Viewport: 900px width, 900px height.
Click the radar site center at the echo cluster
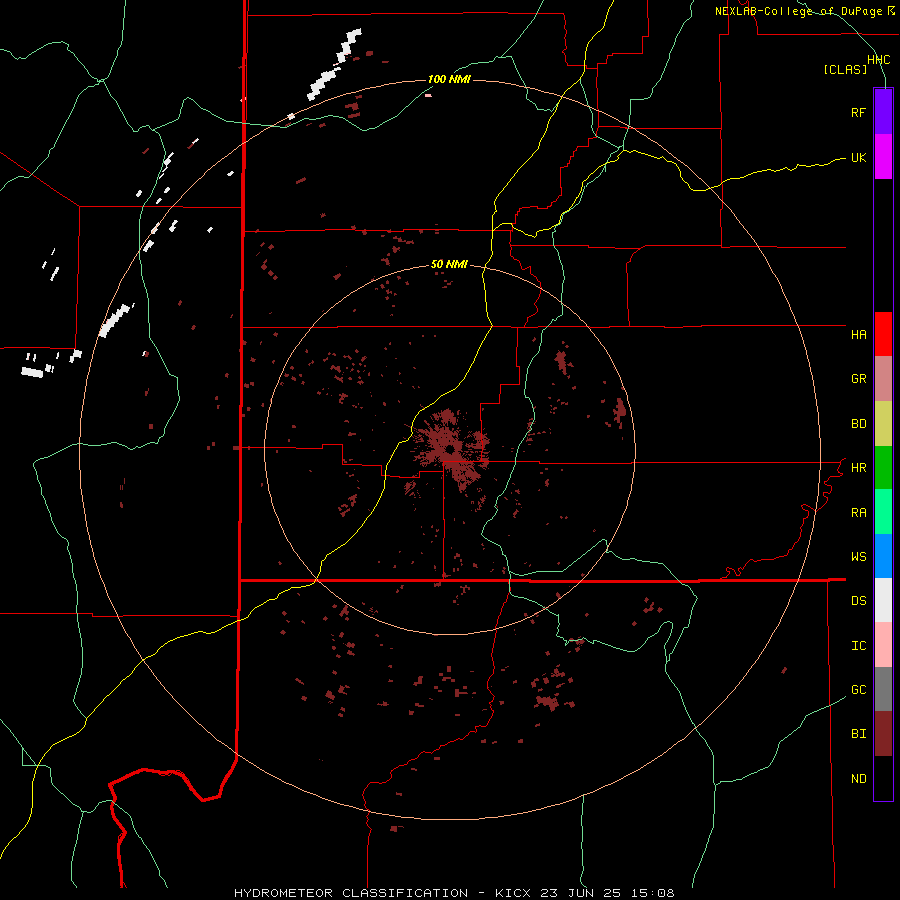450,448
